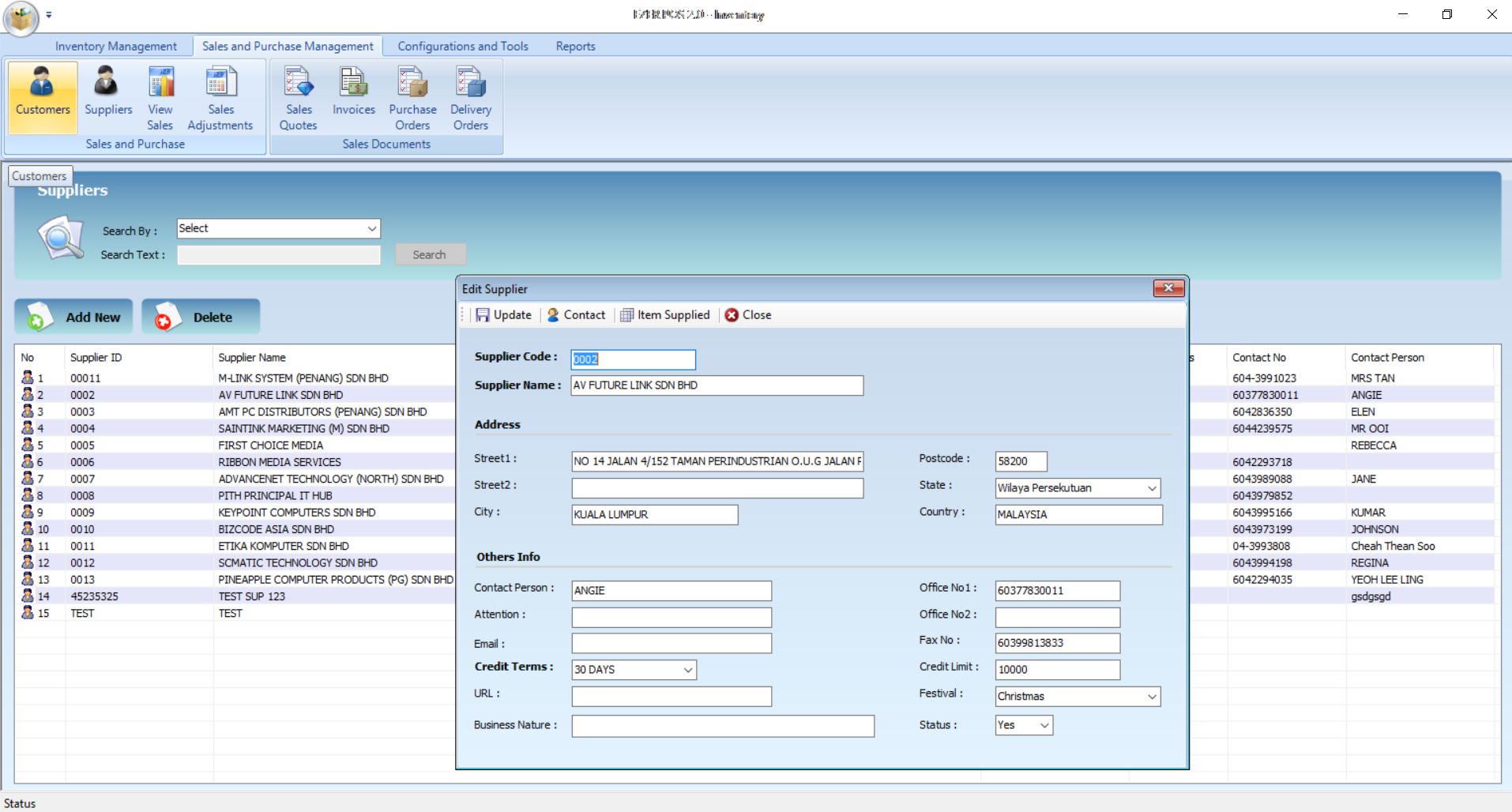This screenshot has height=812, width=1512.
Task: Open Delivery Orders icon
Action: coord(471,97)
